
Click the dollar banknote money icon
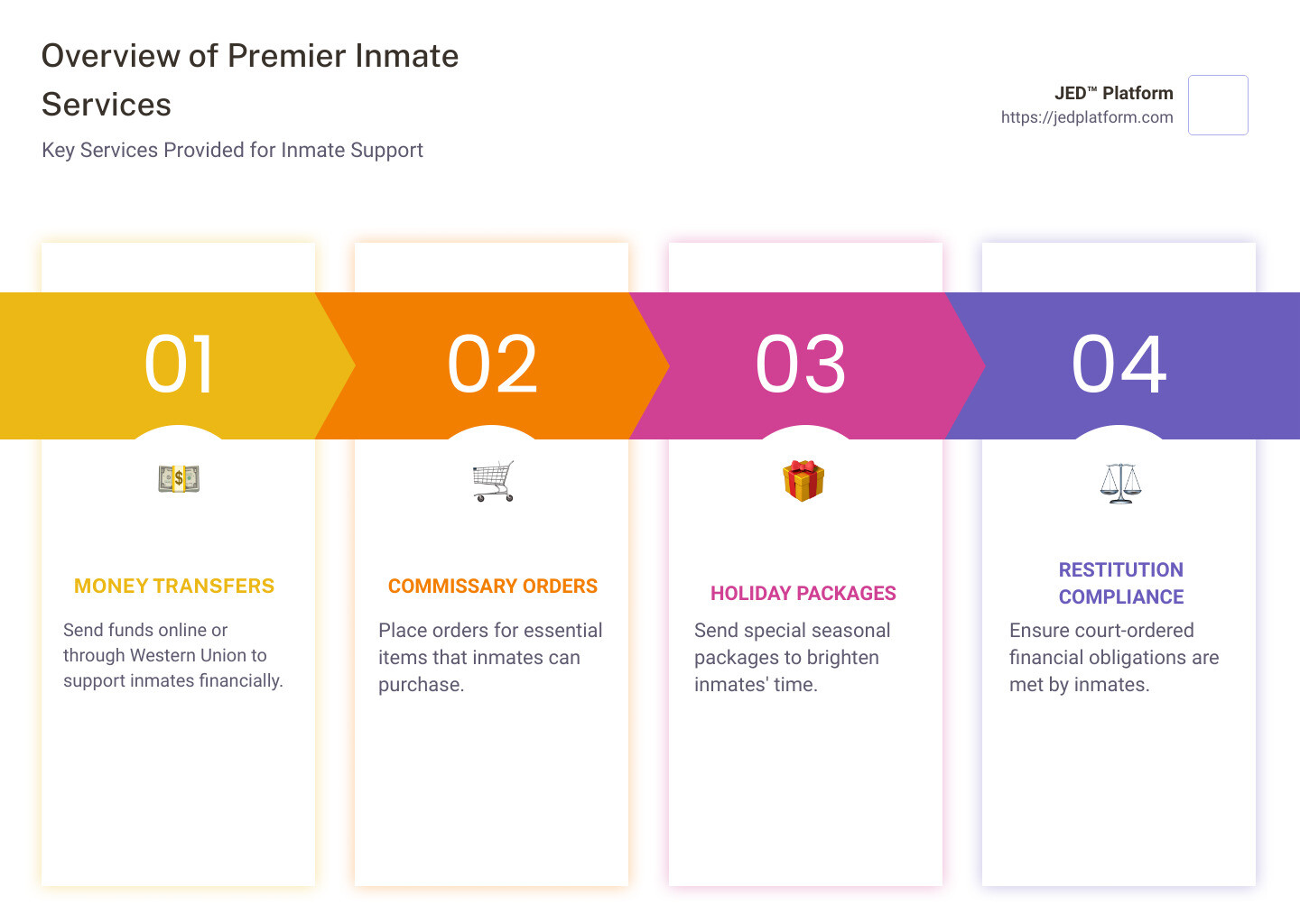pos(179,479)
